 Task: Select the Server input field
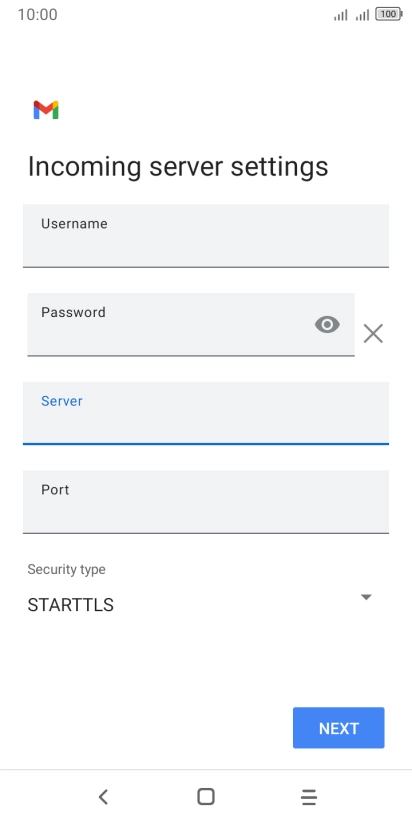(206, 413)
